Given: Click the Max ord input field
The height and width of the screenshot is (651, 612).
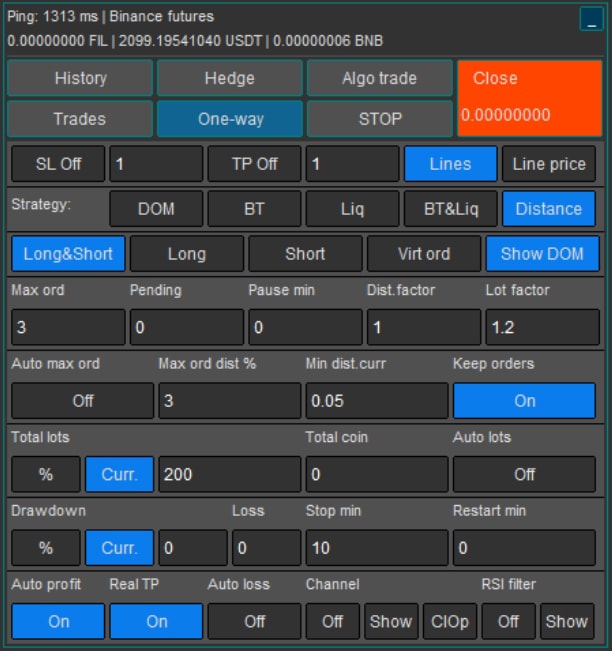Looking at the screenshot, I should point(68,327).
